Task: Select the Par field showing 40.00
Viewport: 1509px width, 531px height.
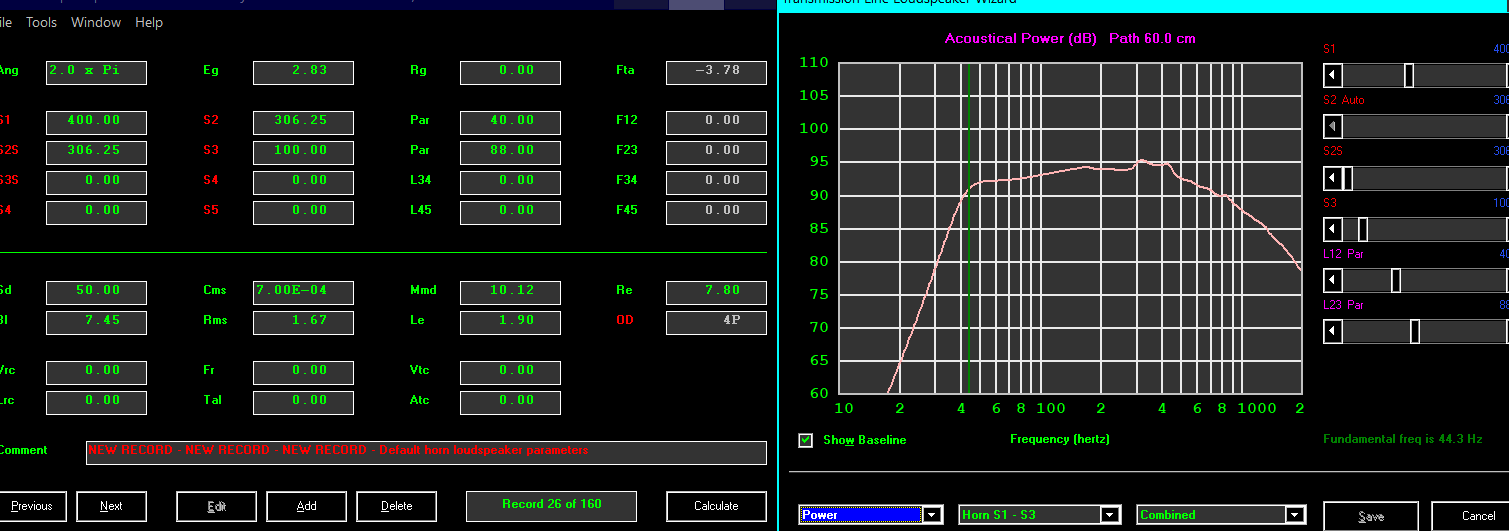Action: (510, 122)
